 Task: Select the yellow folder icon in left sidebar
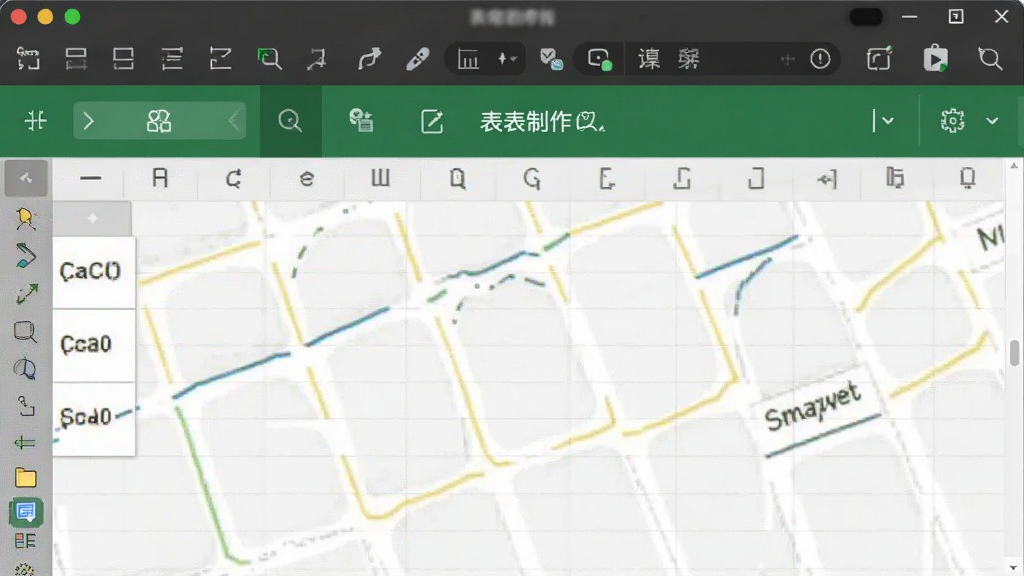pyautogui.click(x=25, y=478)
